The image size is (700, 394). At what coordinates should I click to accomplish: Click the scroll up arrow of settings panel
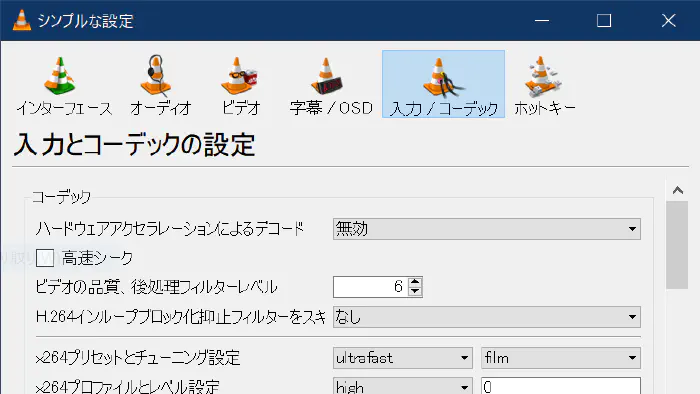pyautogui.click(x=678, y=191)
